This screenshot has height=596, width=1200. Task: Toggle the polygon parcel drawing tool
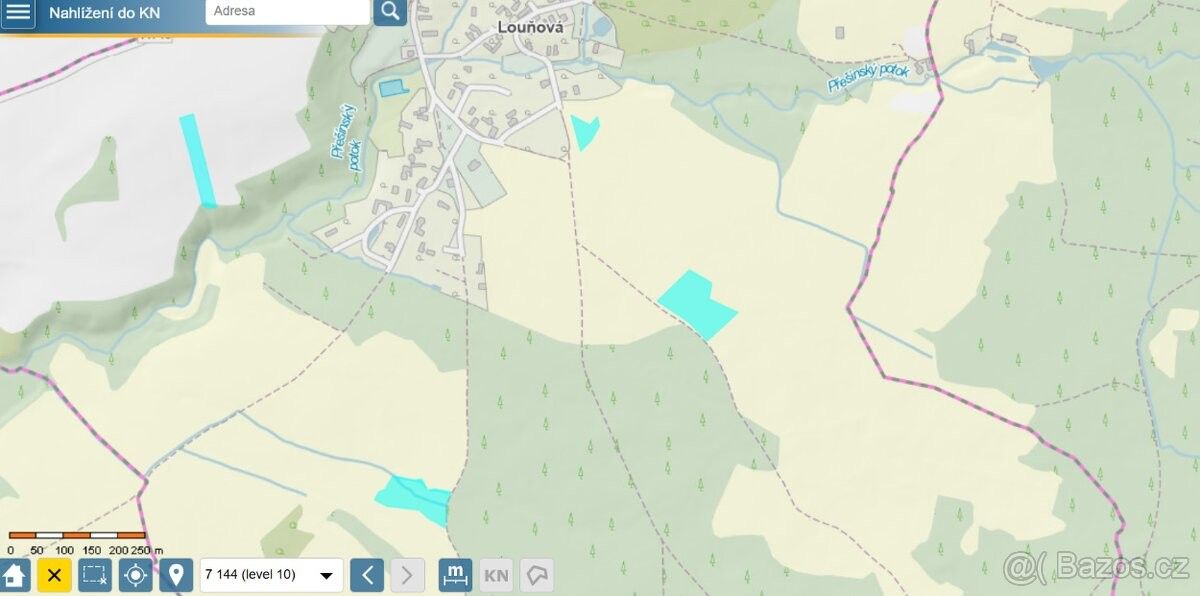click(537, 575)
